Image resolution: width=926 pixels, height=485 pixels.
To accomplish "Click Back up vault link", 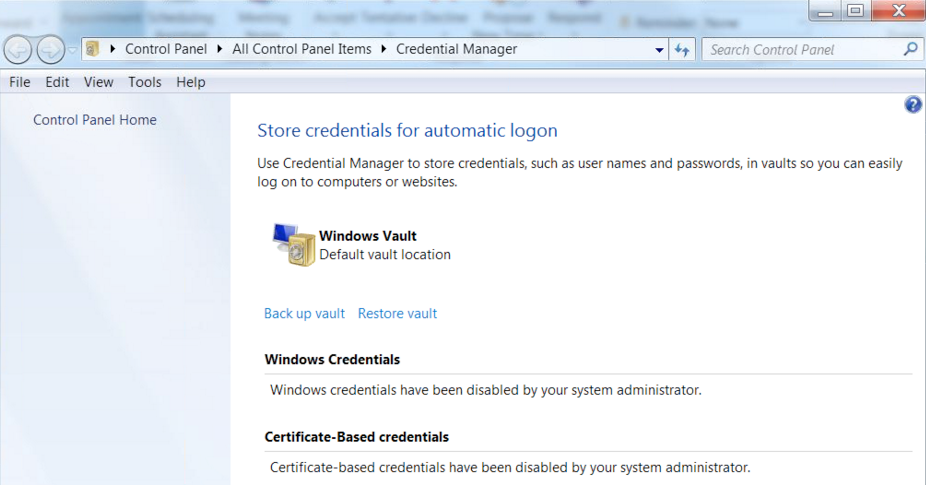I will [x=304, y=314].
